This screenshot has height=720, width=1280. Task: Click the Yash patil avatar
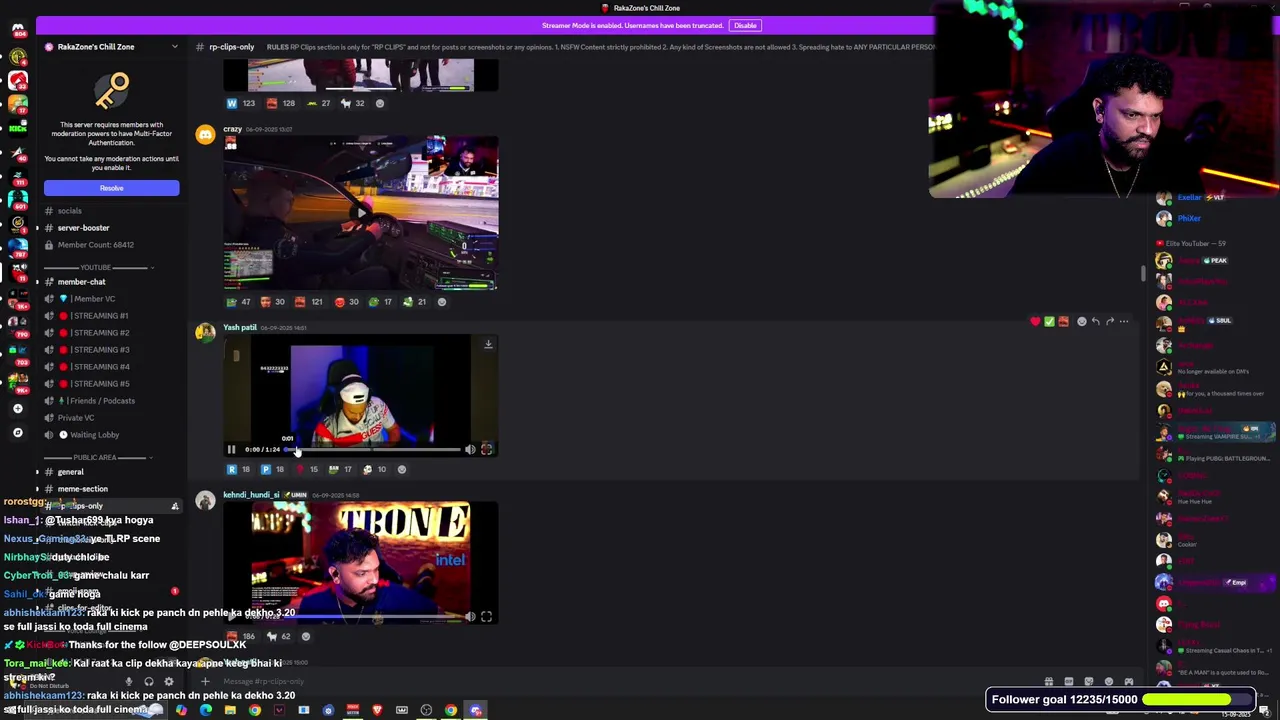coord(205,333)
